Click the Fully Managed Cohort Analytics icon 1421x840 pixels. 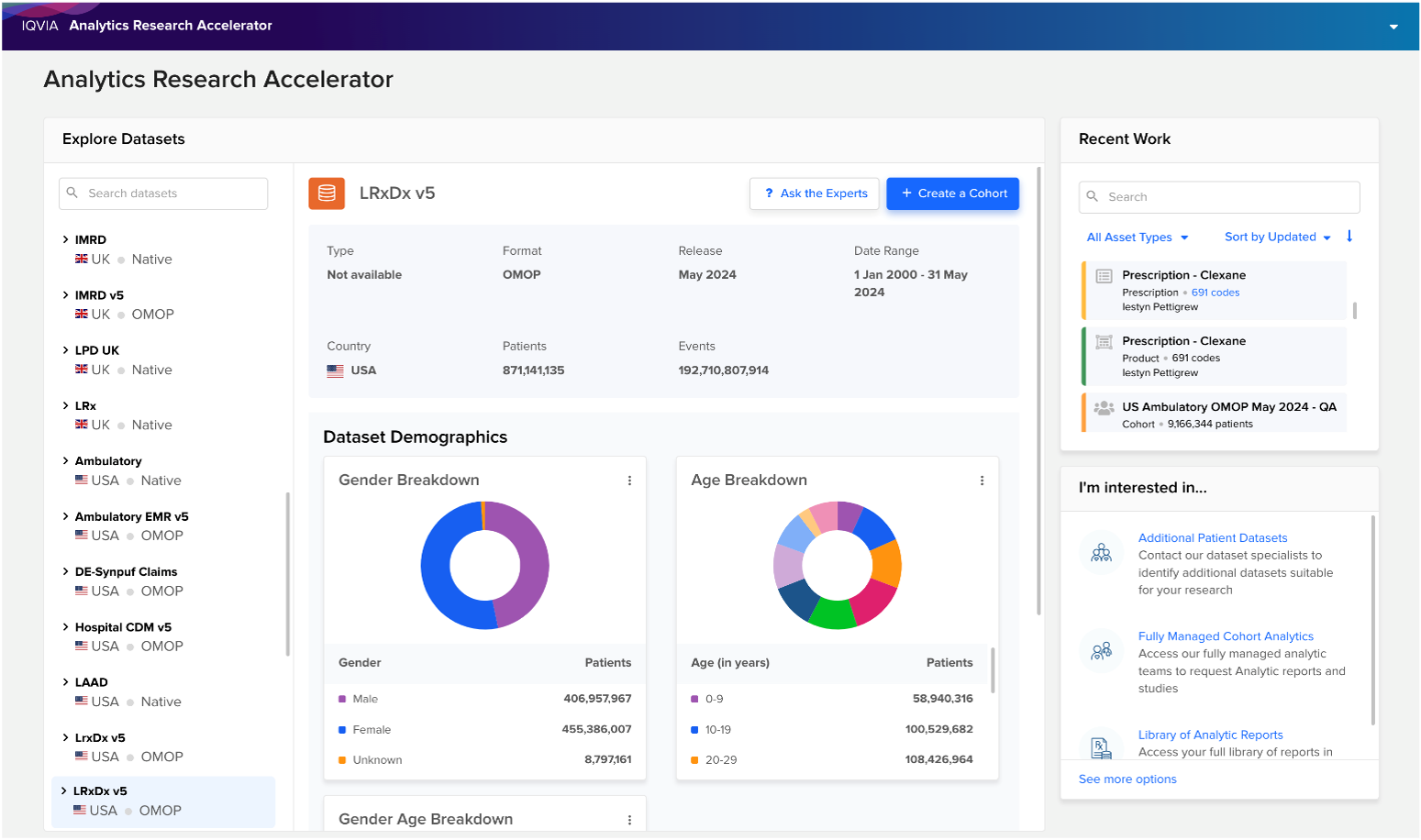pyautogui.click(x=1102, y=651)
